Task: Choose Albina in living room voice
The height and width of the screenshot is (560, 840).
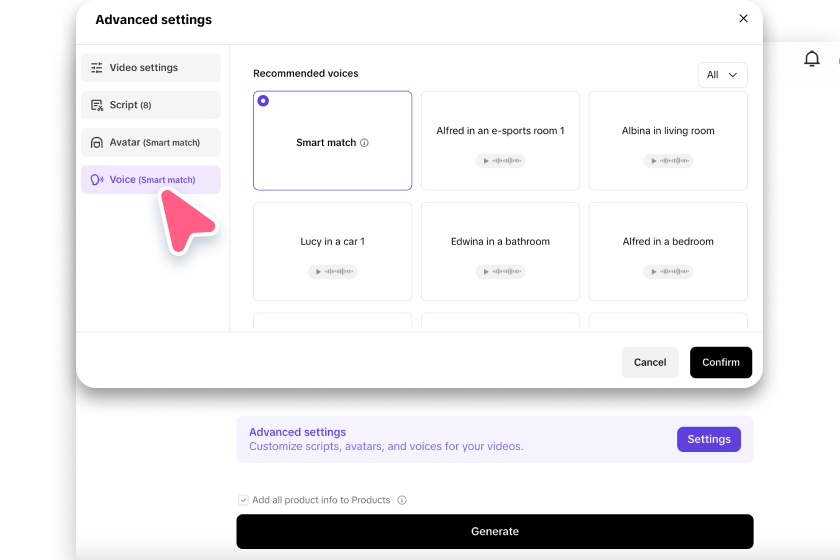Action: (x=668, y=140)
